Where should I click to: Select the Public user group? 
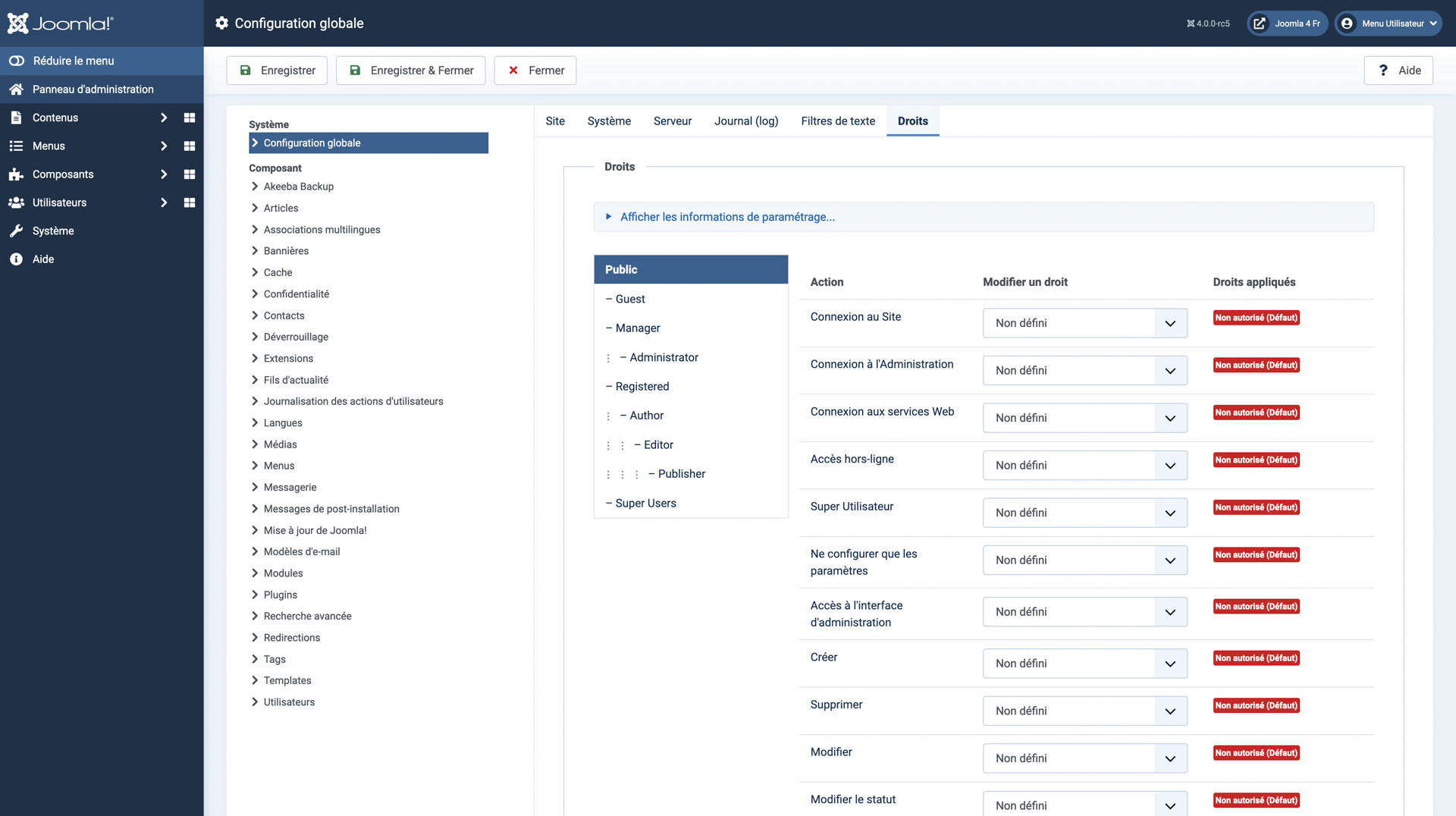tap(691, 270)
